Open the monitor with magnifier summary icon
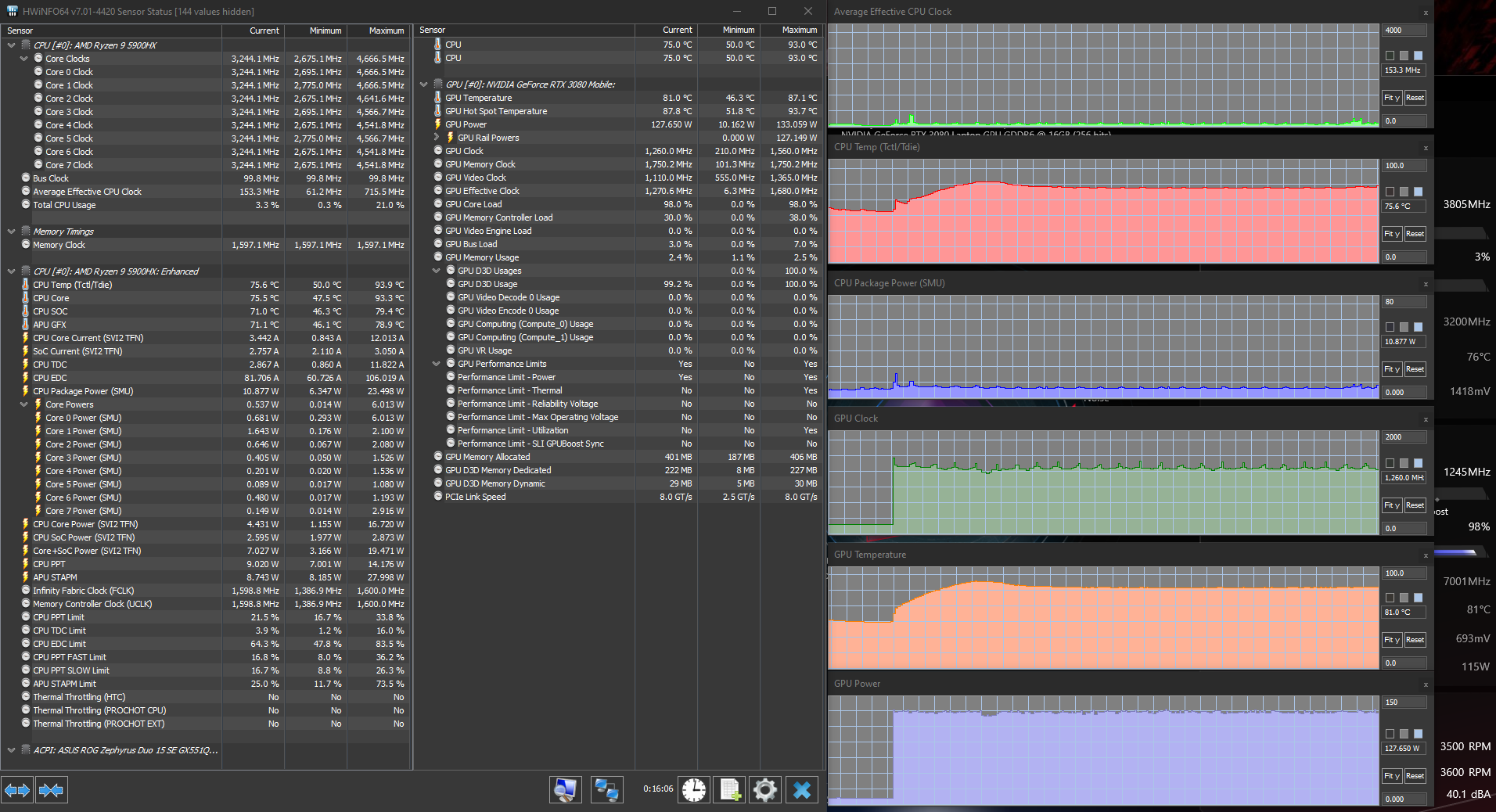The height and width of the screenshot is (812, 1496). pyautogui.click(x=565, y=790)
